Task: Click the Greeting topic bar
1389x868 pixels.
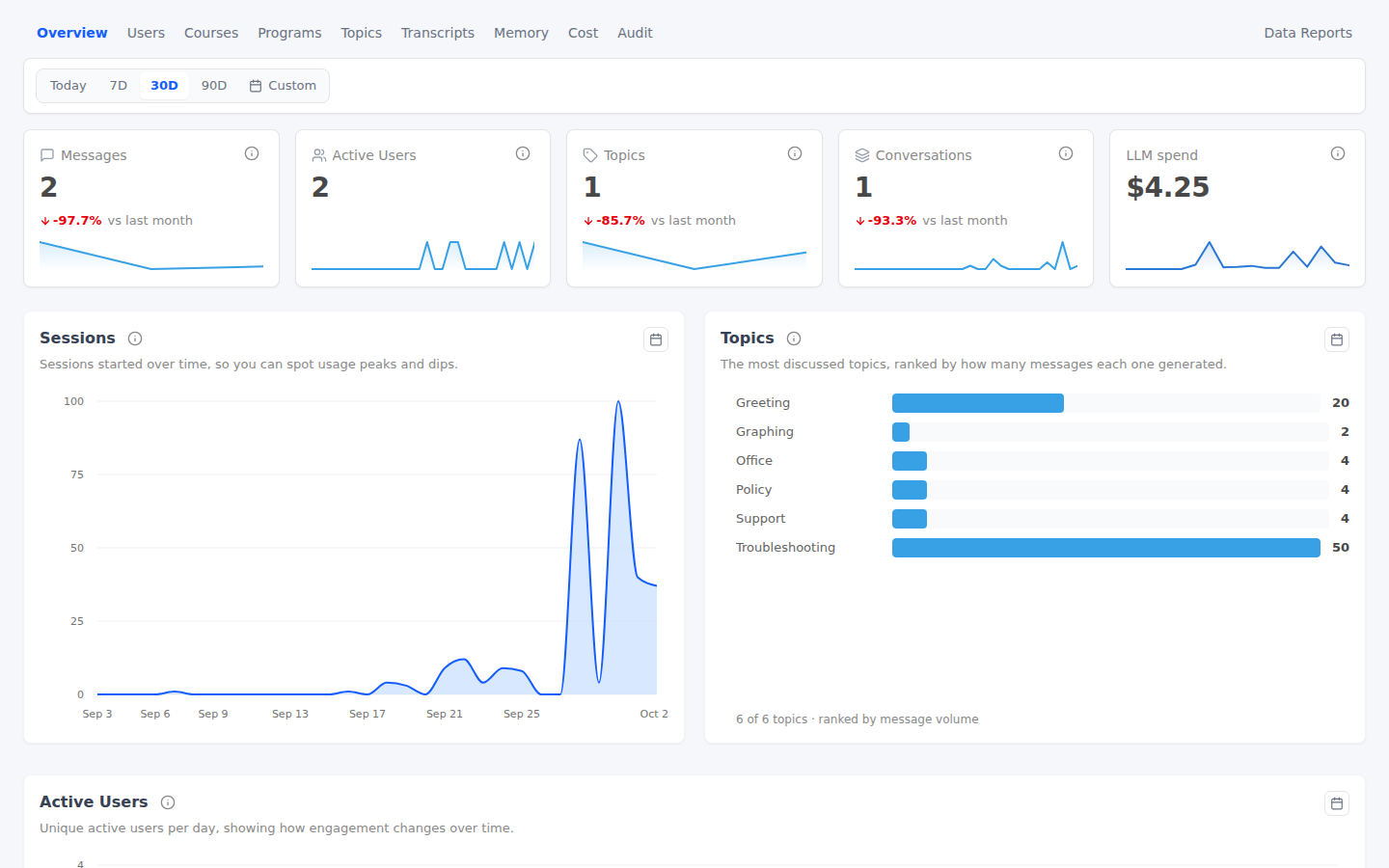Action: pos(978,403)
